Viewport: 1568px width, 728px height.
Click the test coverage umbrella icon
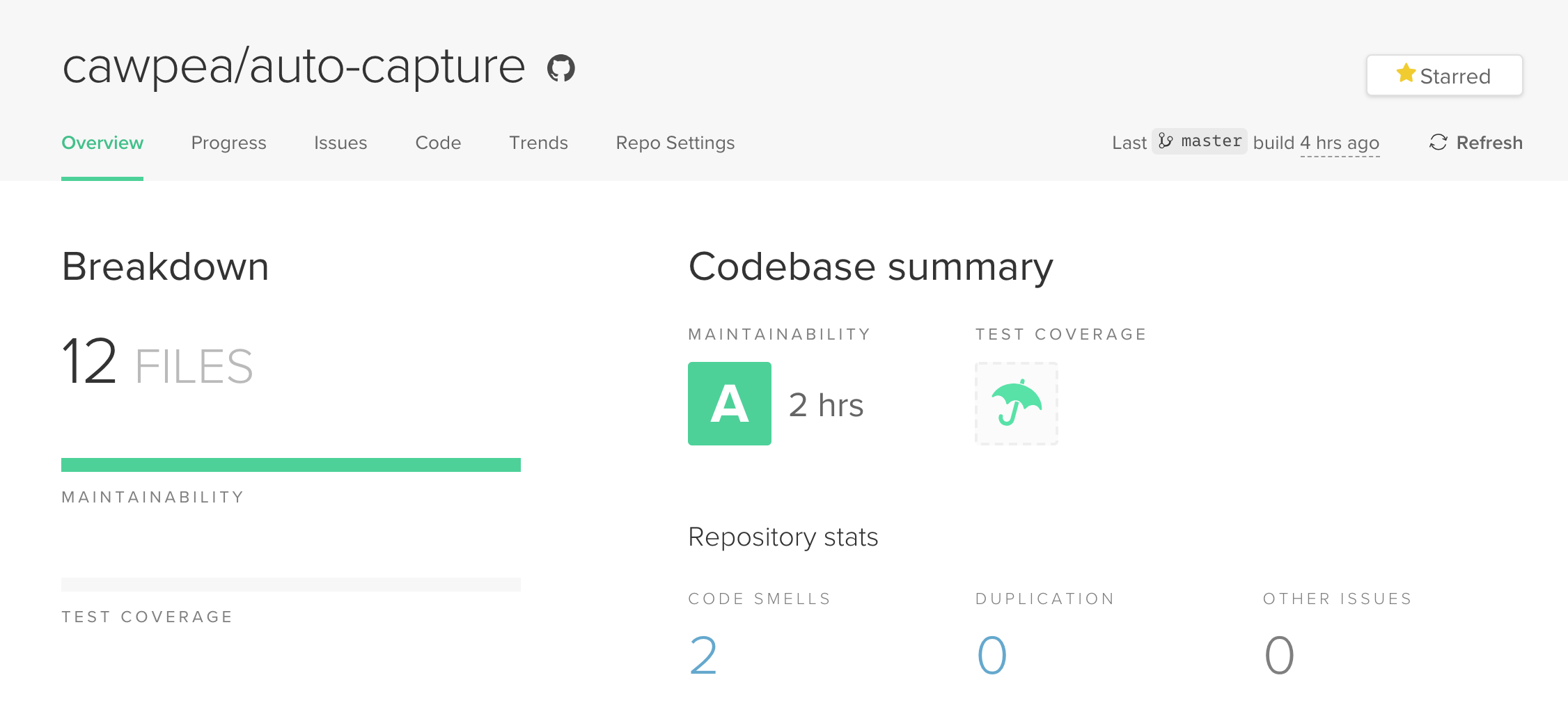(x=1016, y=404)
